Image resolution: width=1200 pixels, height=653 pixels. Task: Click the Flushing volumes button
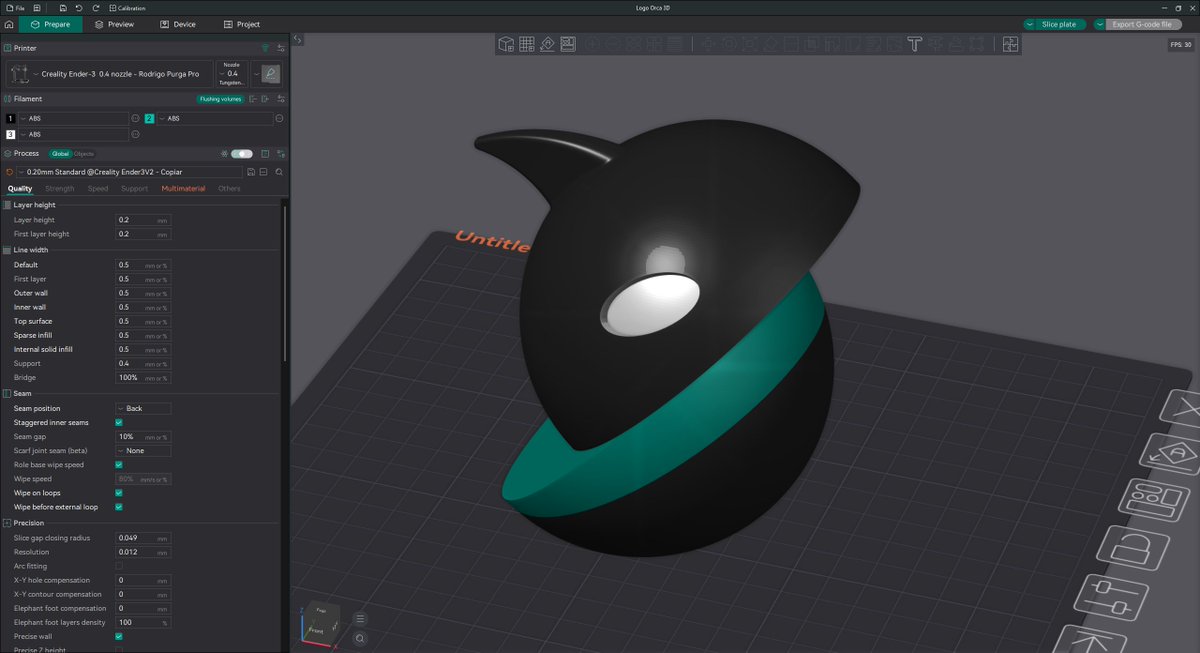pyautogui.click(x=221, y=99)
